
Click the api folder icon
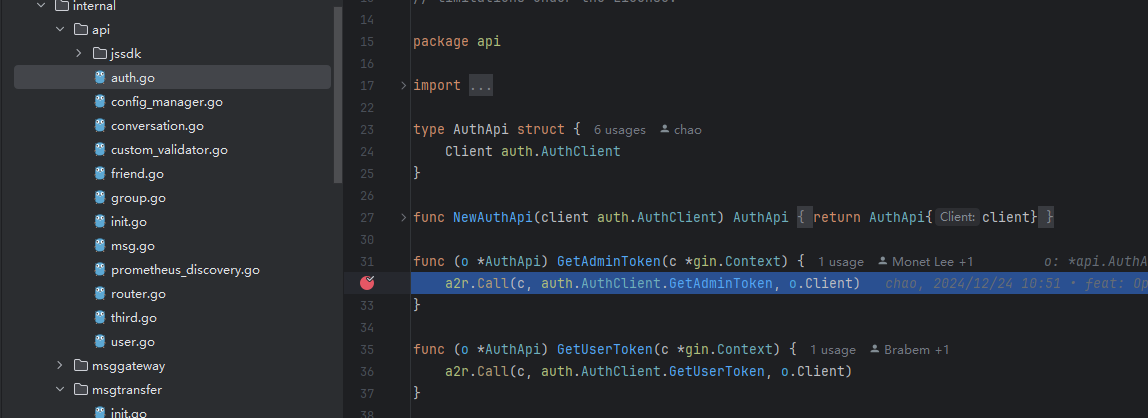click(x=81, y=30)
